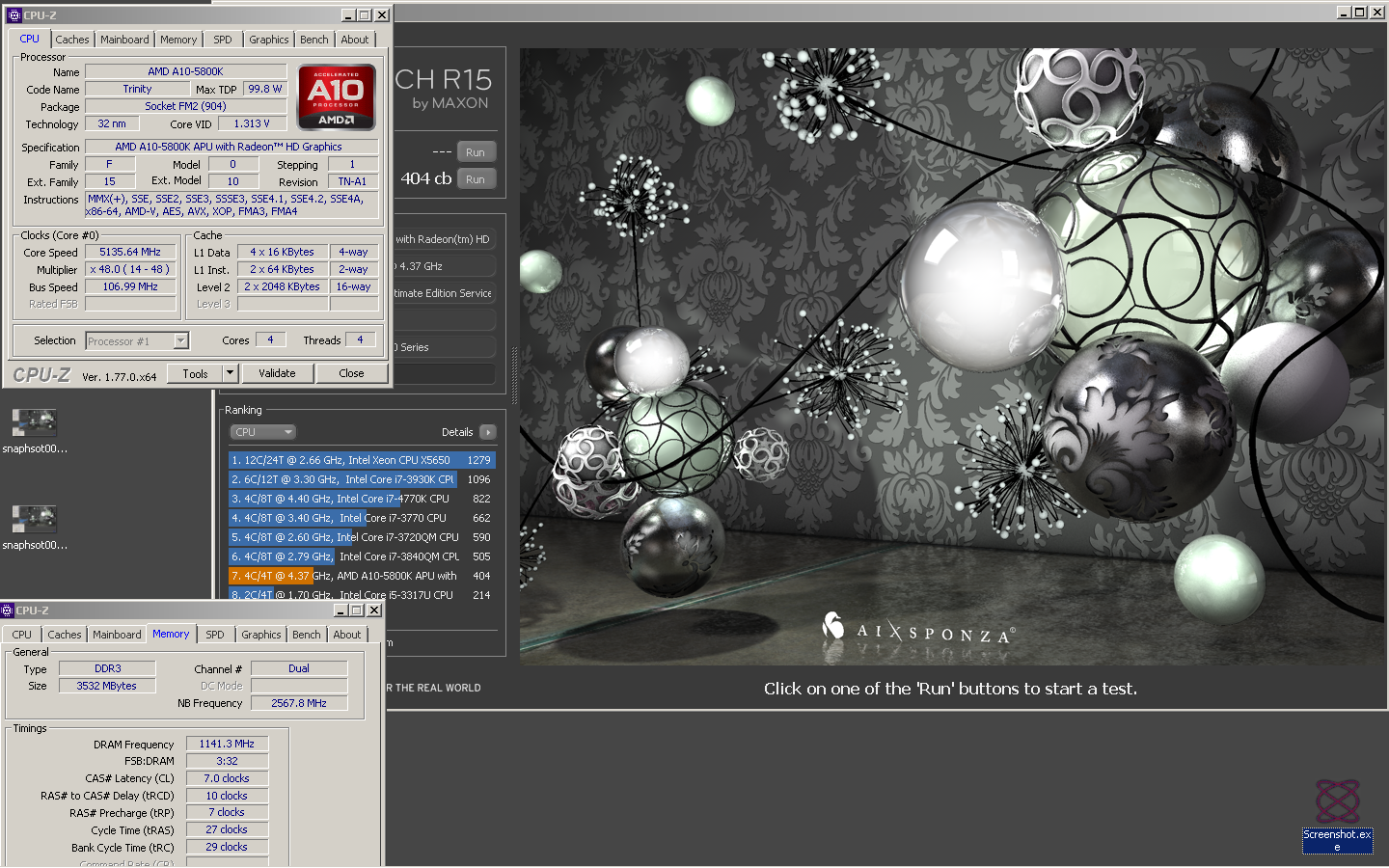Close the bottom CPU-Z Memory window
Image resolution: width=1389 pixels, height=868 pixels.
374,610
